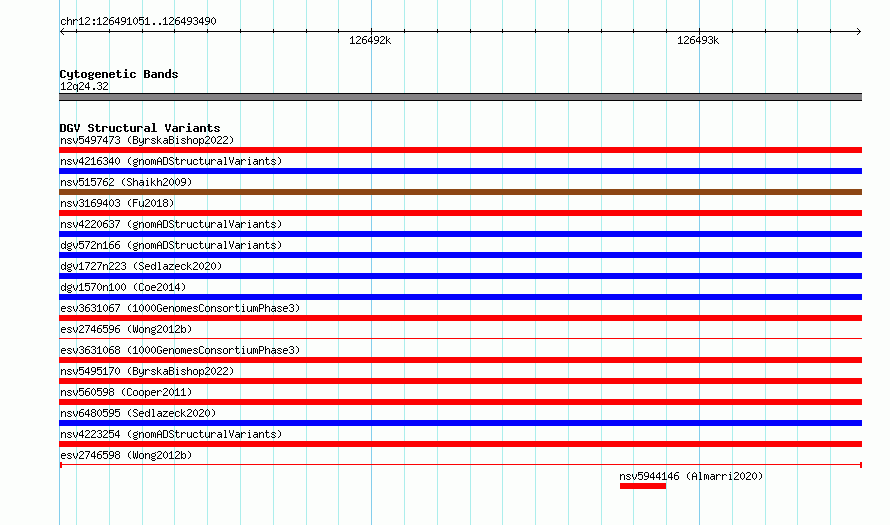
Task: Click the blue bar under dgv1570n100
Action: (460, 297)
